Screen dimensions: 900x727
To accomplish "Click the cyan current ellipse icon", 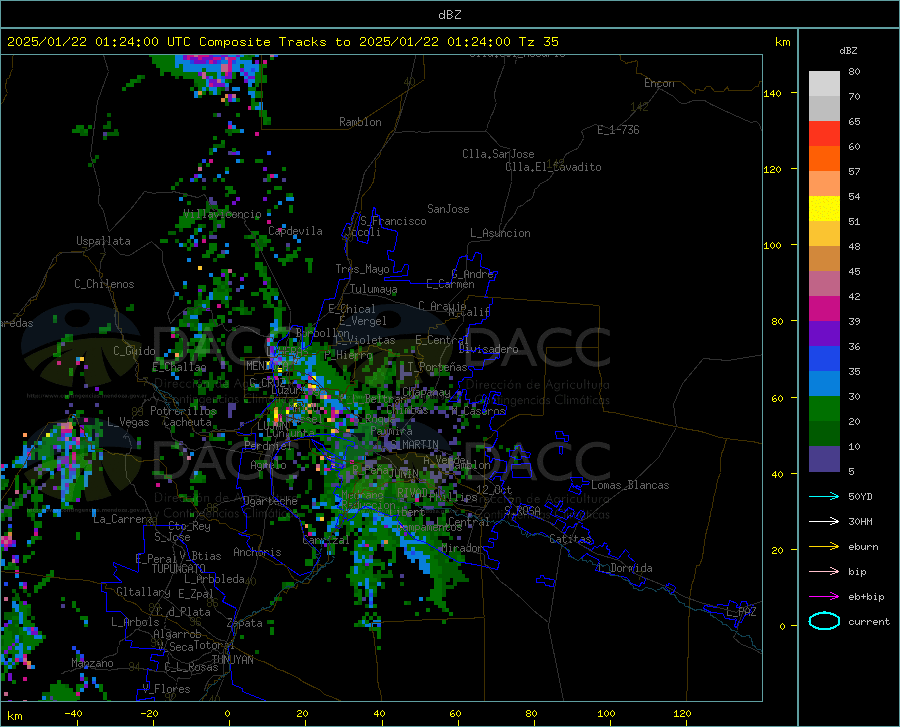I will pos(824,621).
